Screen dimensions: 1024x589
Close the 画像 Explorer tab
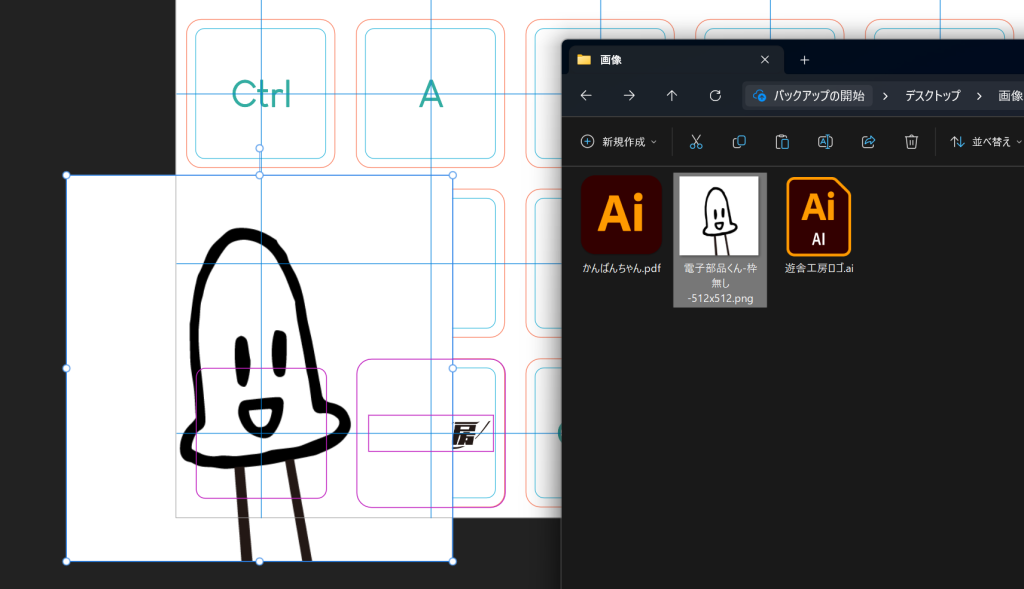pyautogui.click(x=765, y=59)
